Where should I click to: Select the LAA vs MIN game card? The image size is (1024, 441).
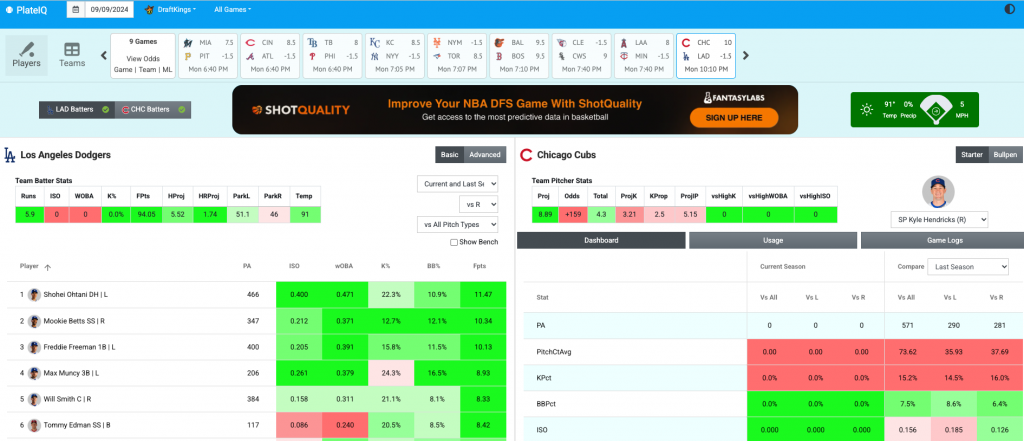pyautogui.click(x=644, y=56)
